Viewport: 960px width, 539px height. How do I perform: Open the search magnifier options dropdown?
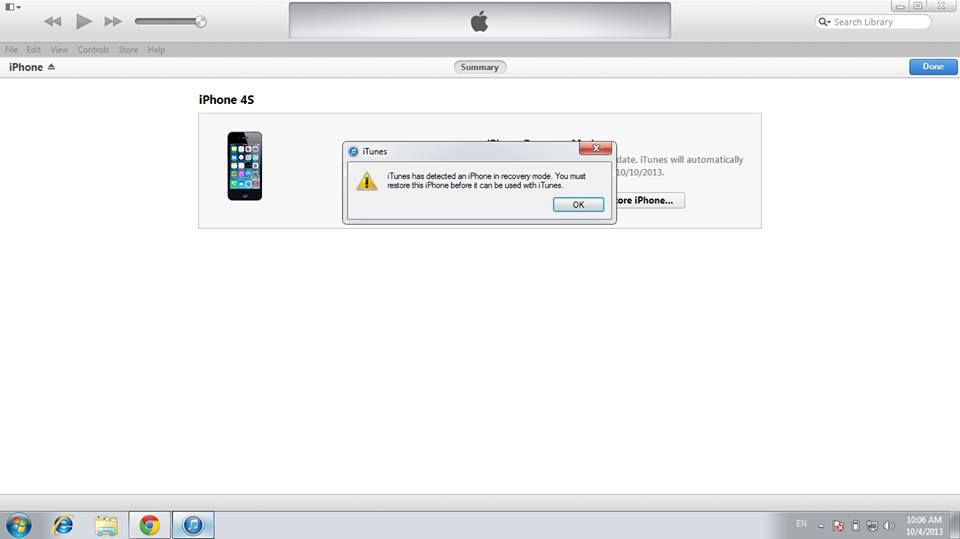click(824, 22)
